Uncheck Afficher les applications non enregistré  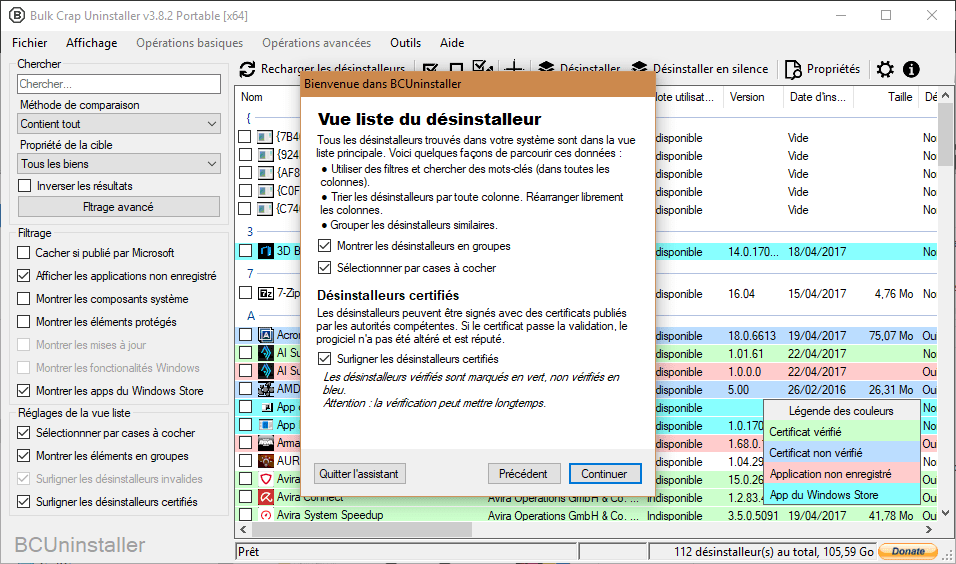coord(24,276)
